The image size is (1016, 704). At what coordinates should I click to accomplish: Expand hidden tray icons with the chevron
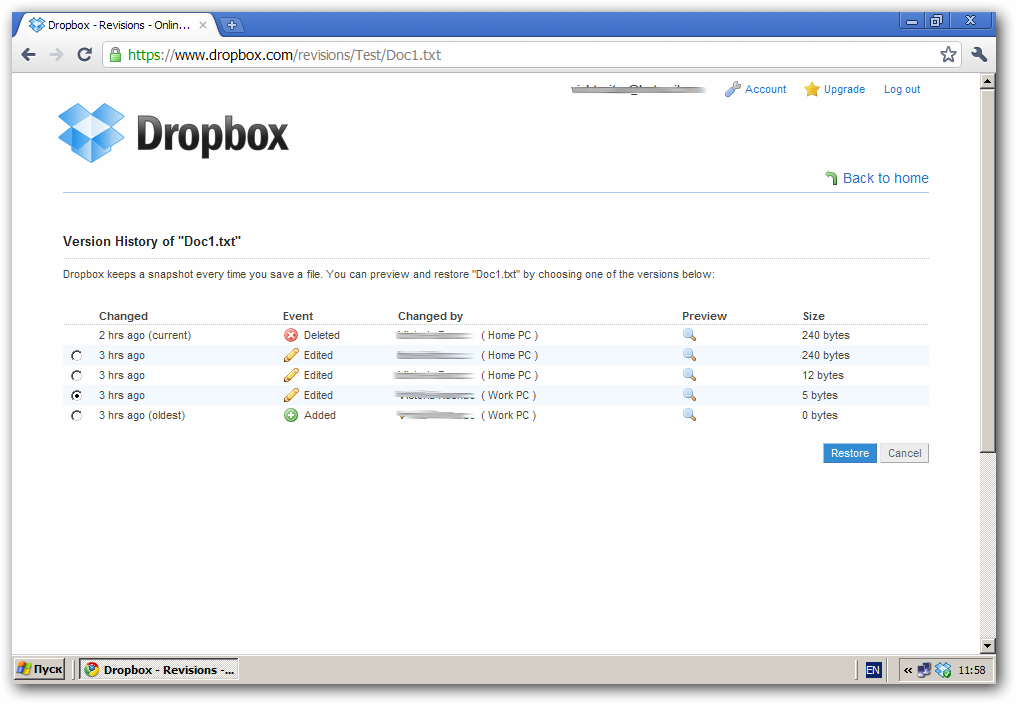pyautogui.click(x=908, y=670)
